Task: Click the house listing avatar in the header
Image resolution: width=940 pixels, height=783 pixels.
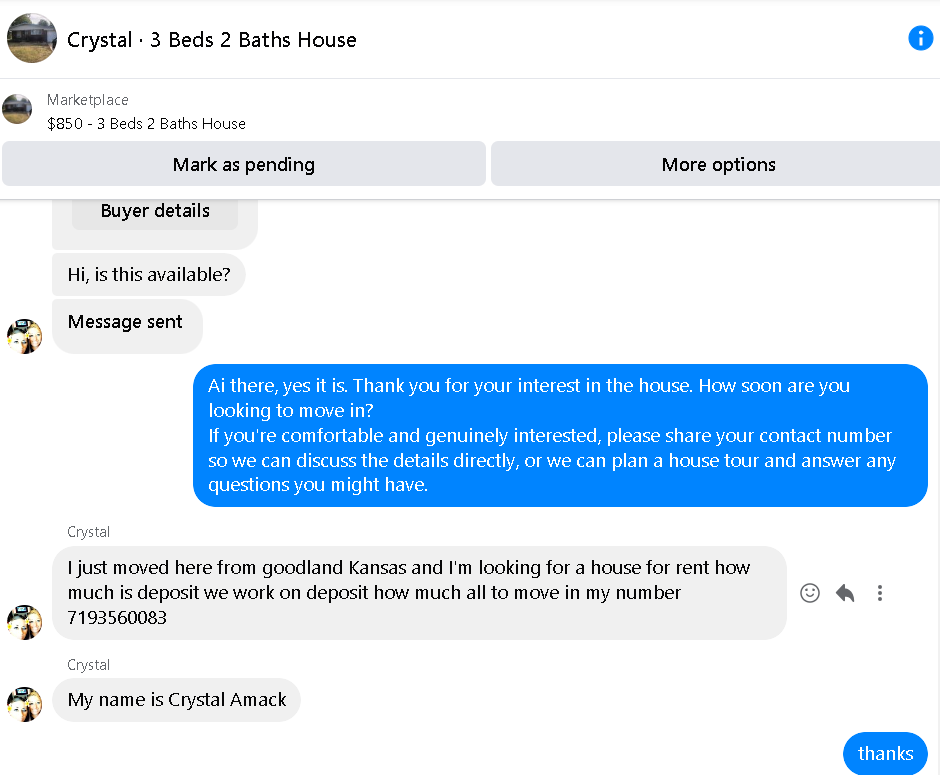Action: pos(32,38)
